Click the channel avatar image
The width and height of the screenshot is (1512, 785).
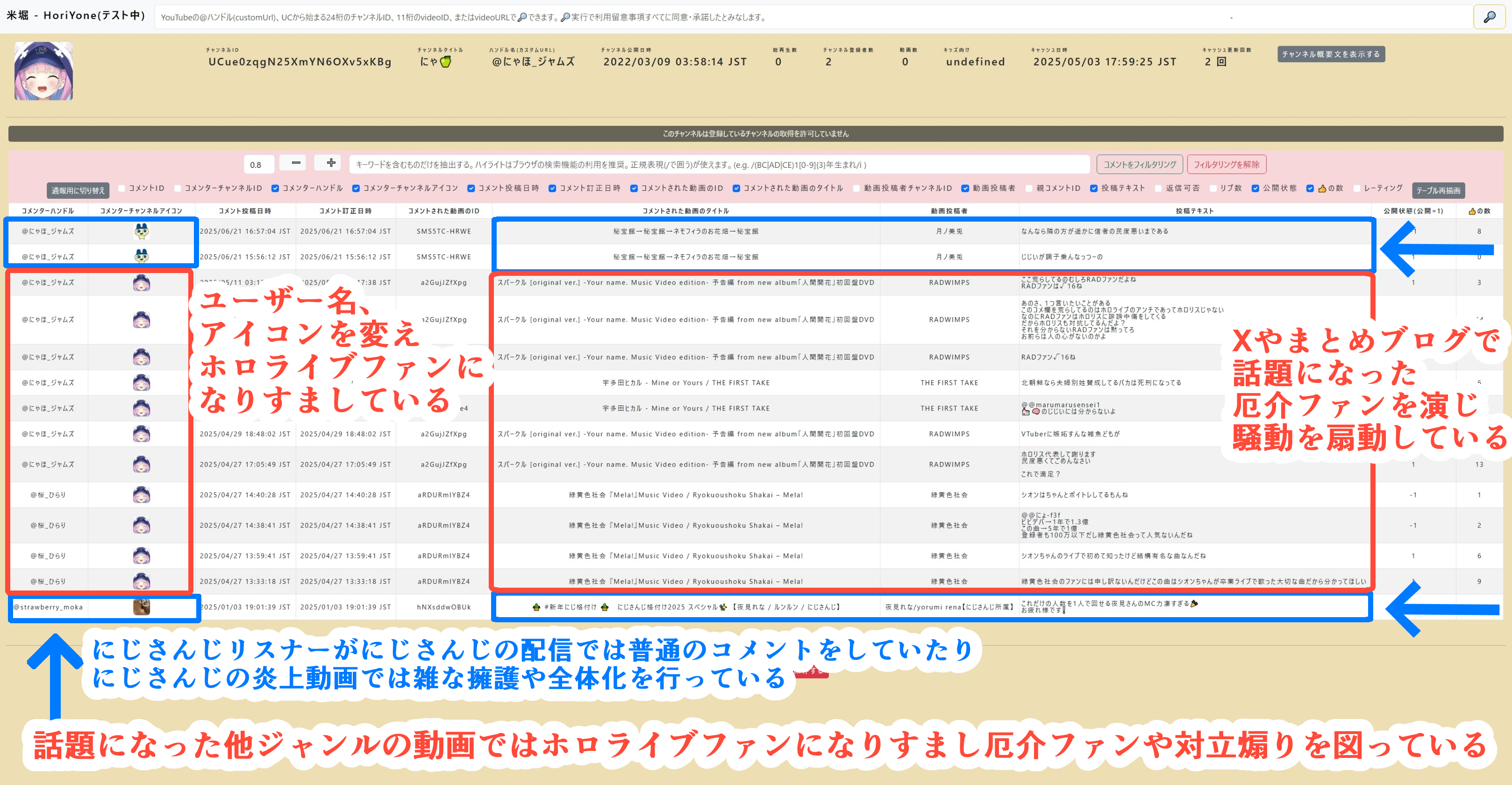pos(43,71)
